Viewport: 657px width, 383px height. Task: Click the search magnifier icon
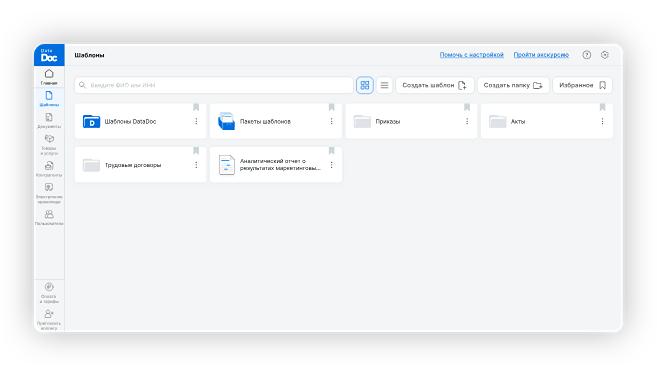(83, 85)
